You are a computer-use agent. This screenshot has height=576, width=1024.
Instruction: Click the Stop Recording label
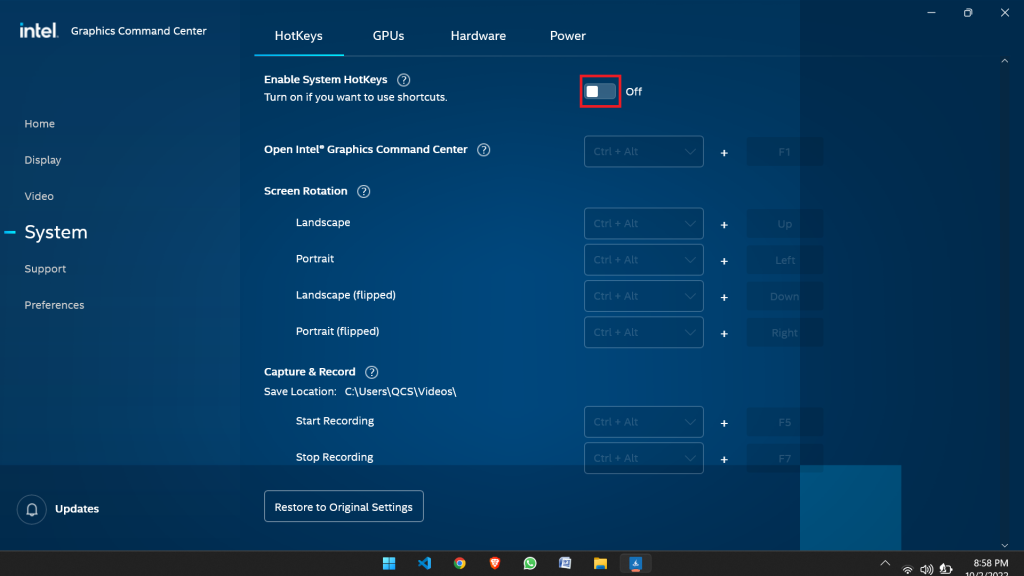coord(334,457)
